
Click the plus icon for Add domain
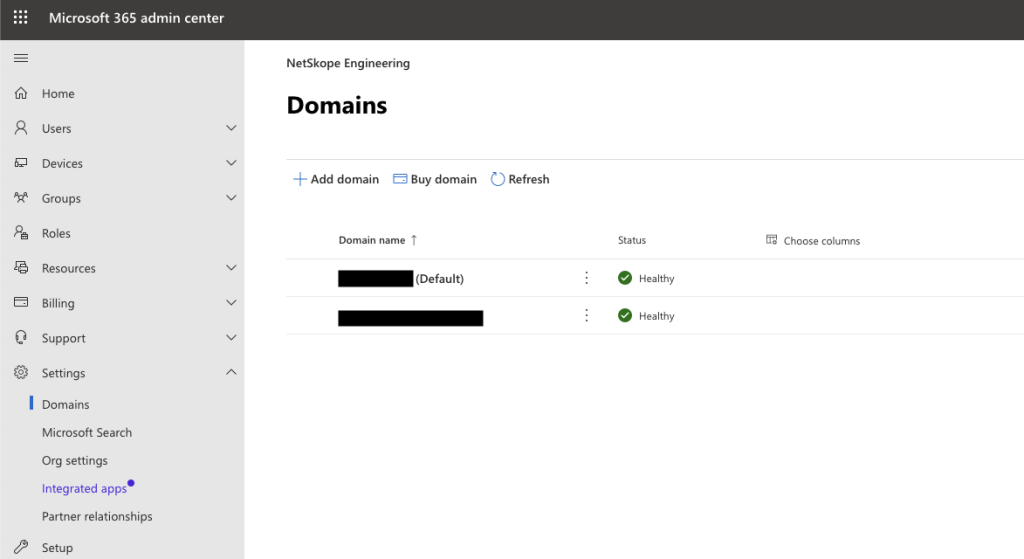point(299,179)
